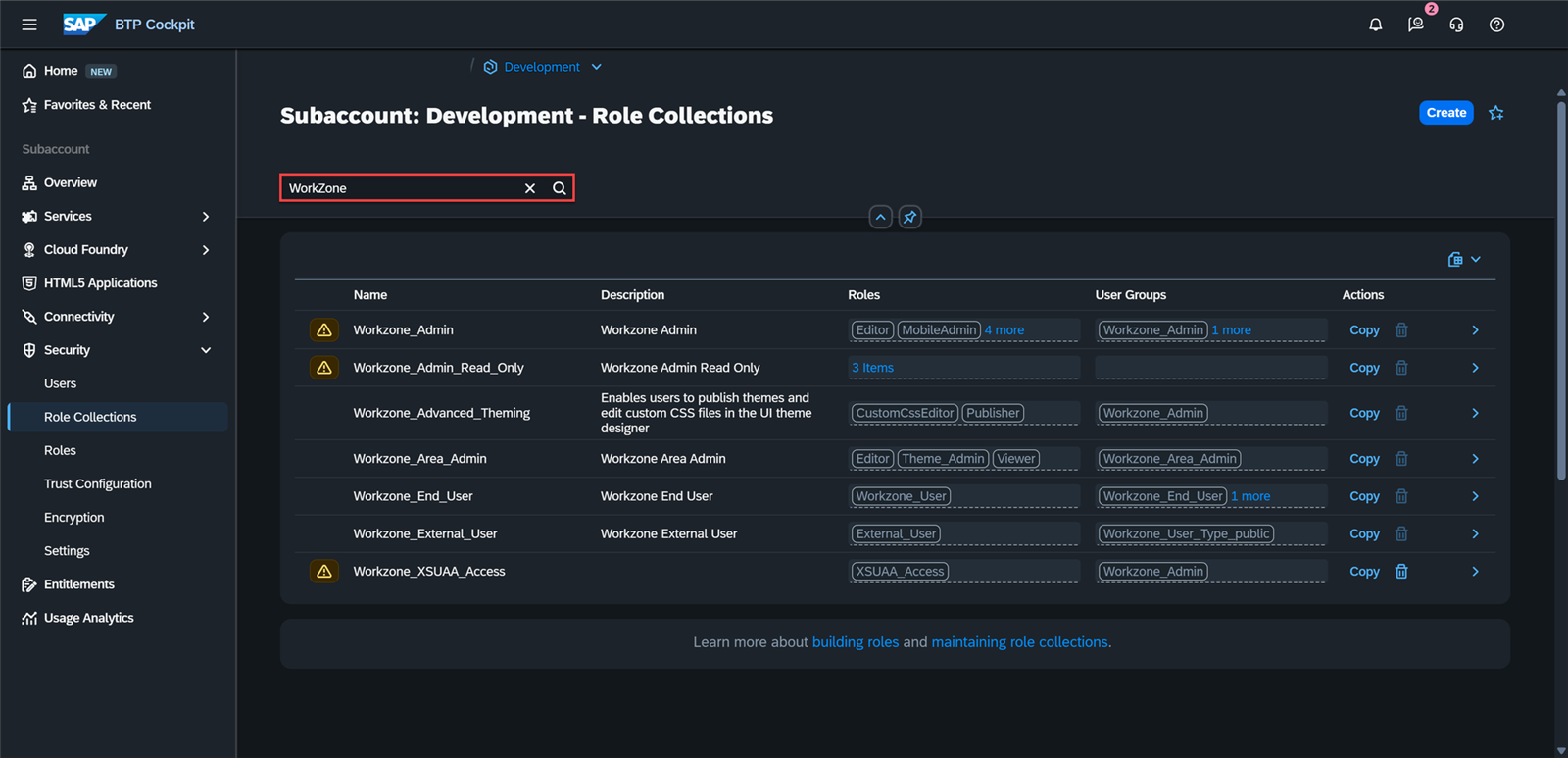The height and width of the screenshot is (758, 1568).
Task: Delete the Workzone_XSUAA_Access role collection
Action: pyautogui.click(x=1401, y=572)
